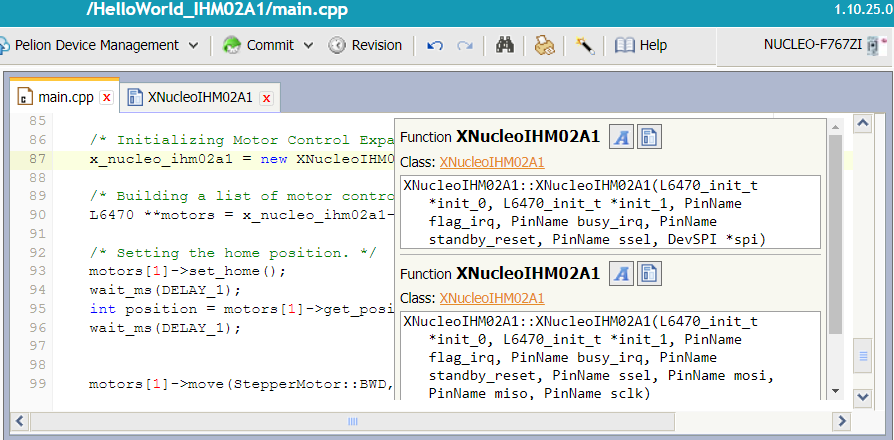Viewport: 894px width, 440px height.
Task: Click line number 87 in the gutter
Action: point(38,159)
